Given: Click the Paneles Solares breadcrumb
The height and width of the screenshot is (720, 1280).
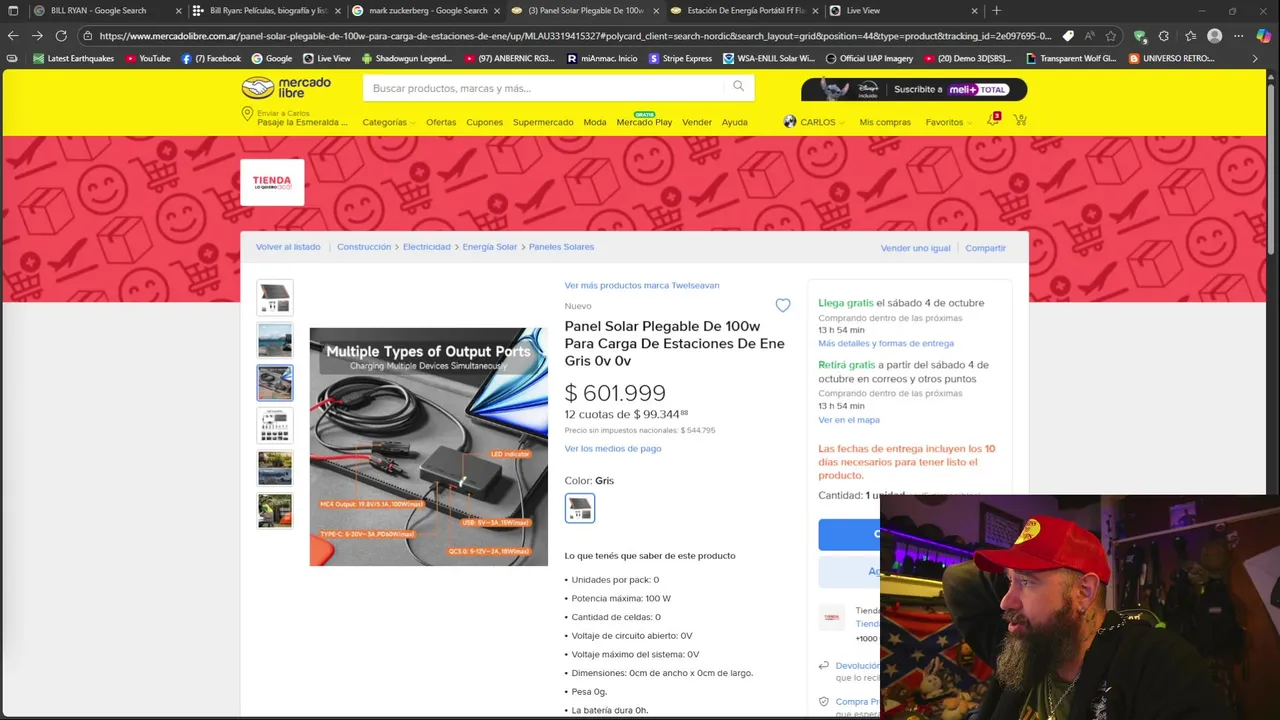Looking at the screenshot, I should (x=561, y=247).
